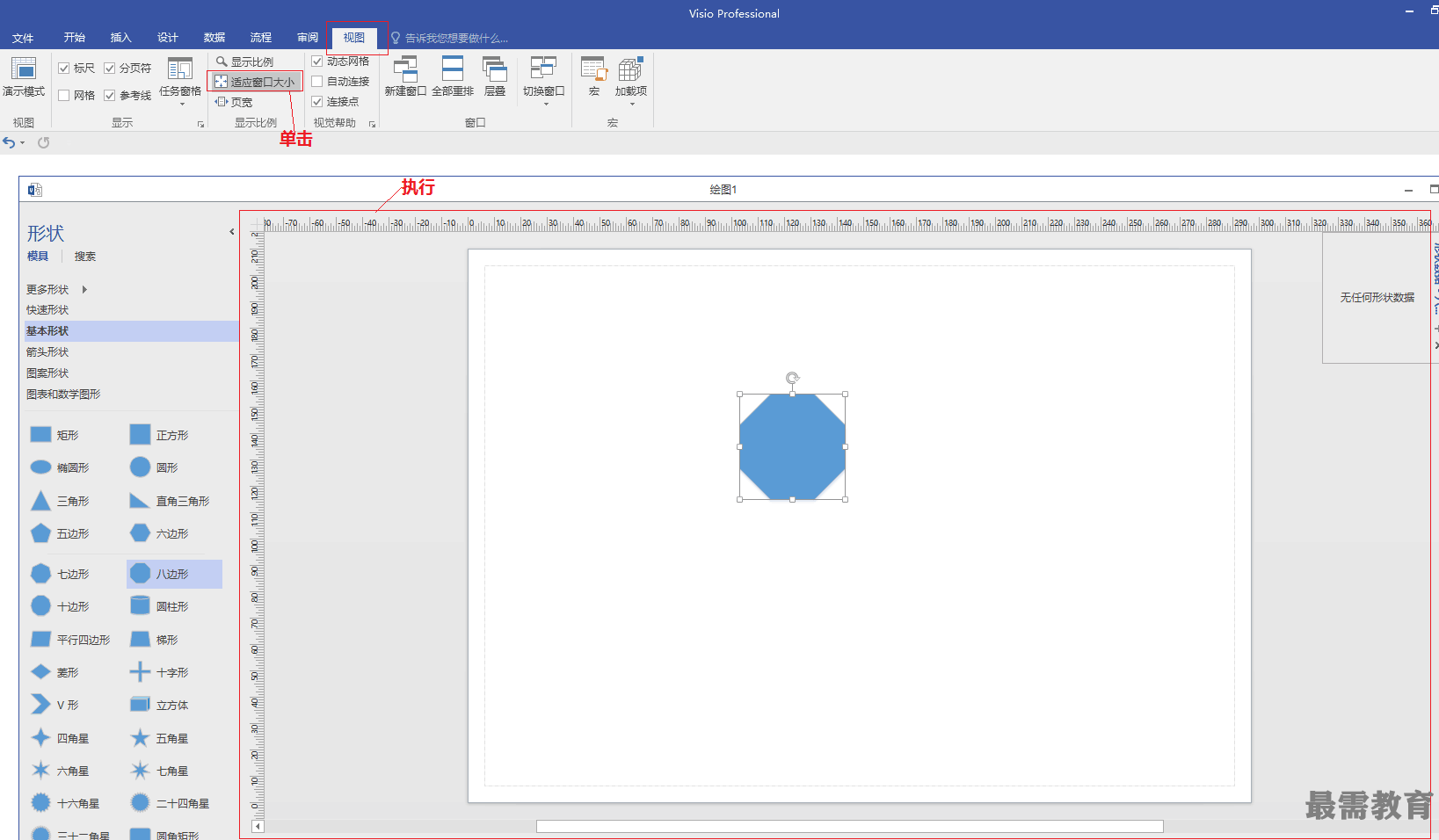Switch to the 审阅 review tab
The width and height of the screenshot is (1439, 840).
(308, 38)
